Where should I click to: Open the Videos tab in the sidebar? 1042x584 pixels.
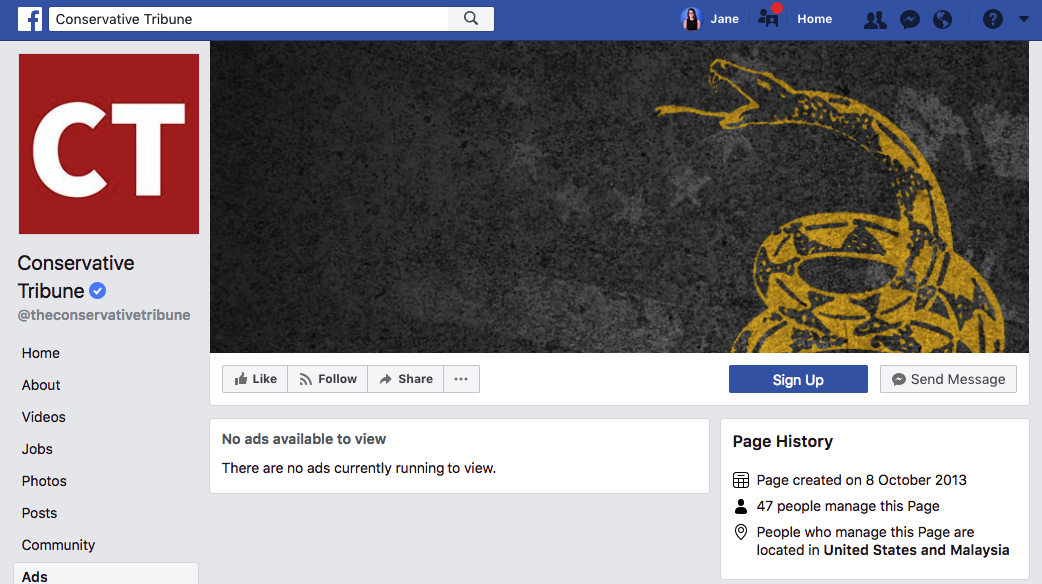pos(44,417)
